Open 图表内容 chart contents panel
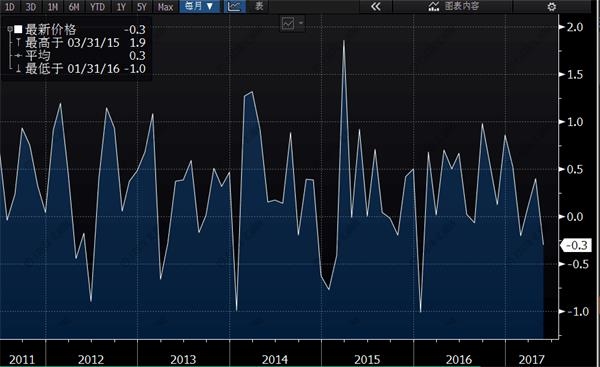The width and height of the screenshot is (600, 367). point(453,6)
